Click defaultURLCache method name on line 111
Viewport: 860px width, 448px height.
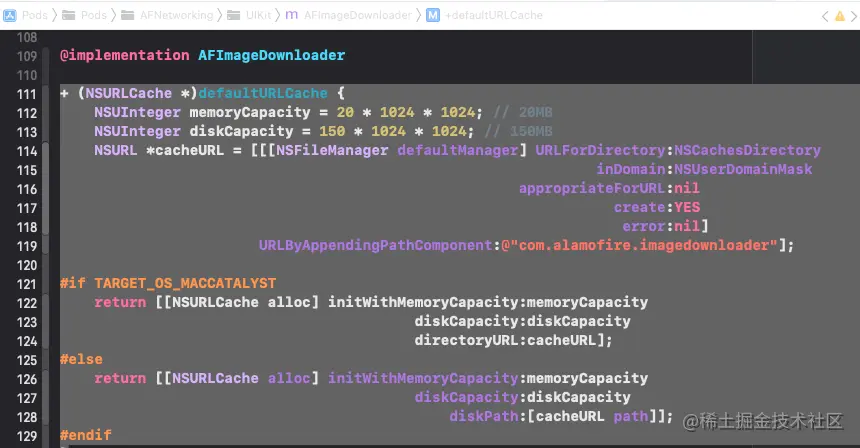263,93
